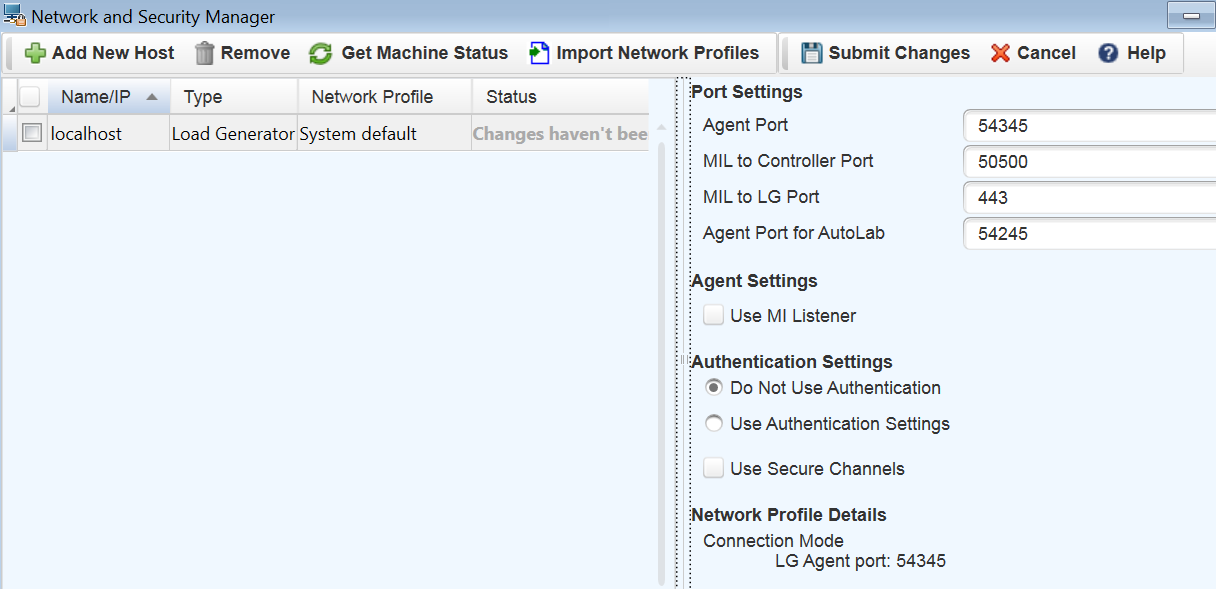Click the green Get Machine Status refresh icon
This screenshot has width=1216, height=589.
(x=320, y=53)
